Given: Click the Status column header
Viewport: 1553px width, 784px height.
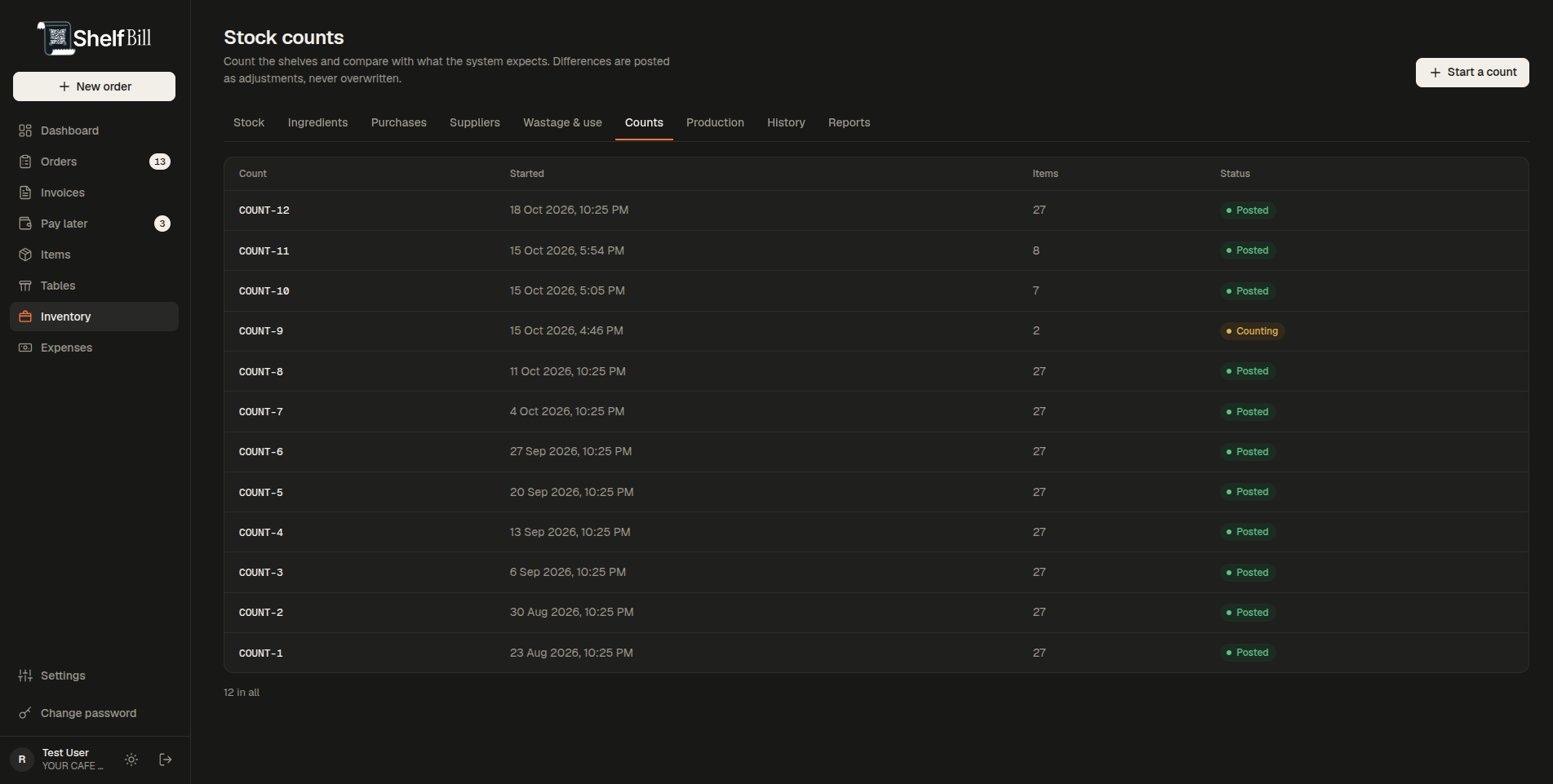Looking at the screenshot, I should pyautogui.click(x=1235, y=174).
